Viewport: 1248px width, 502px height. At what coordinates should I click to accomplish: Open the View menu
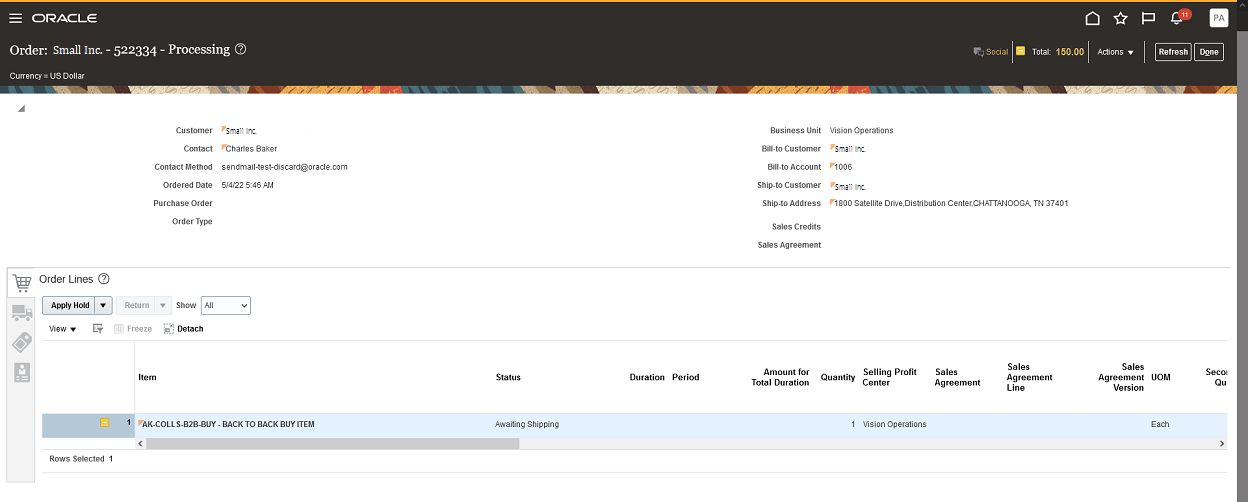coord(63,328)
